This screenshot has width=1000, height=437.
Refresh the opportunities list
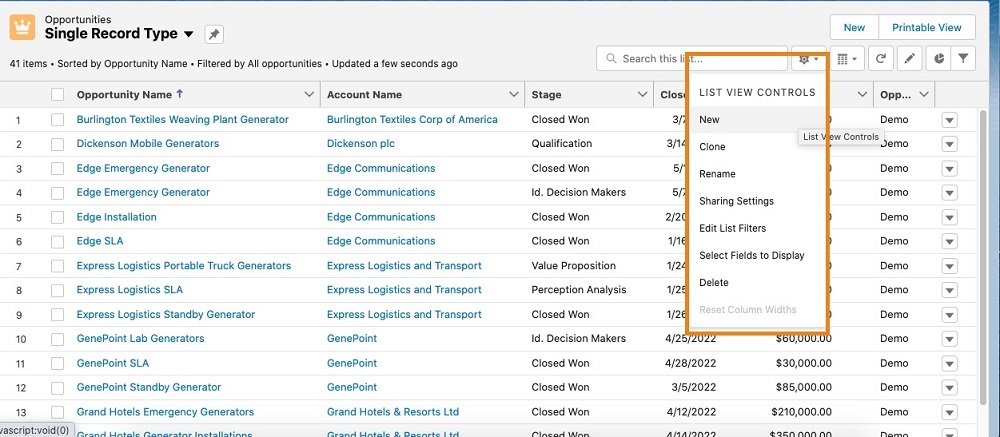pos(881,59)
